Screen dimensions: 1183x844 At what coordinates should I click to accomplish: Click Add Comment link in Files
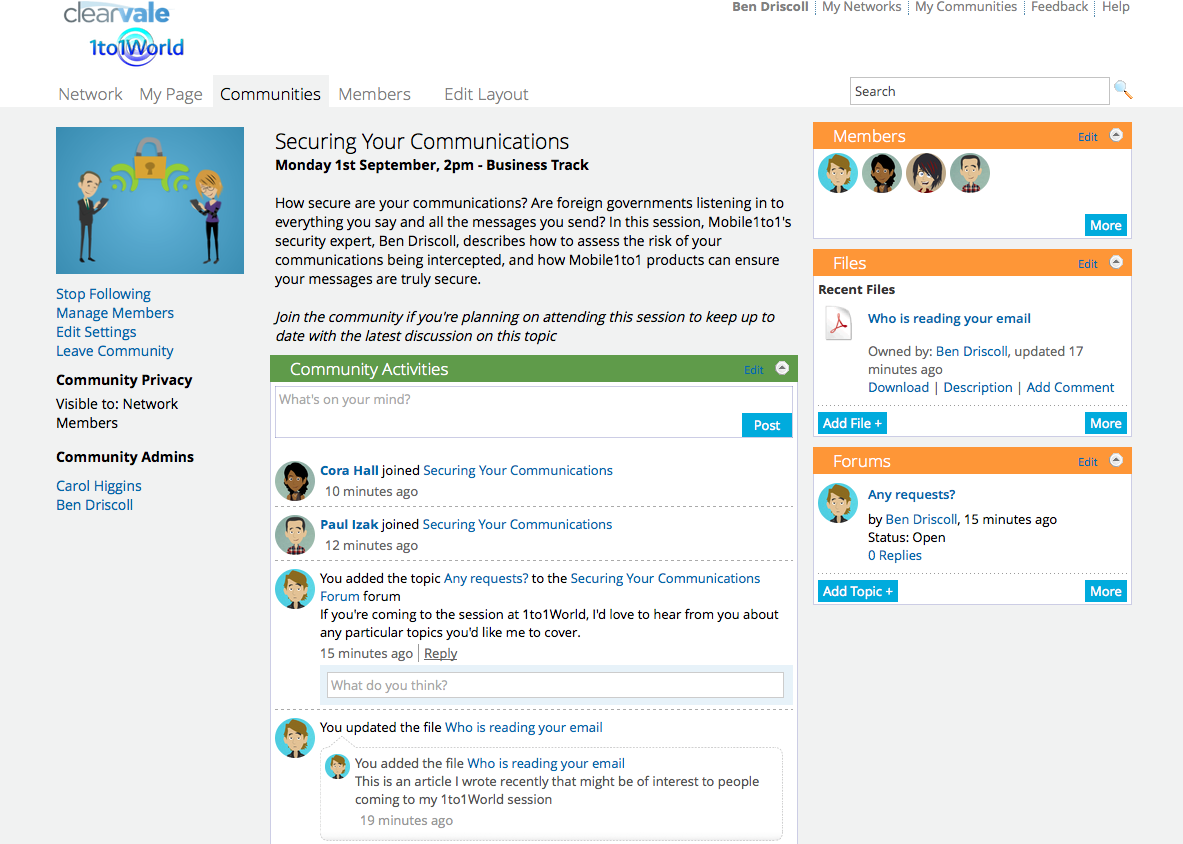pyautogui.click(x=1070, y=387)
